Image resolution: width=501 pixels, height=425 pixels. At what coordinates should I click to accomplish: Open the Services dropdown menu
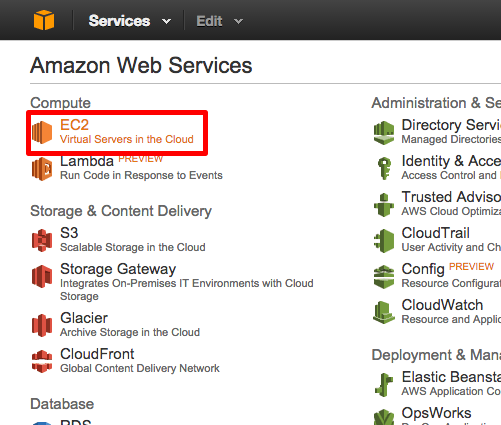(130, 21)
